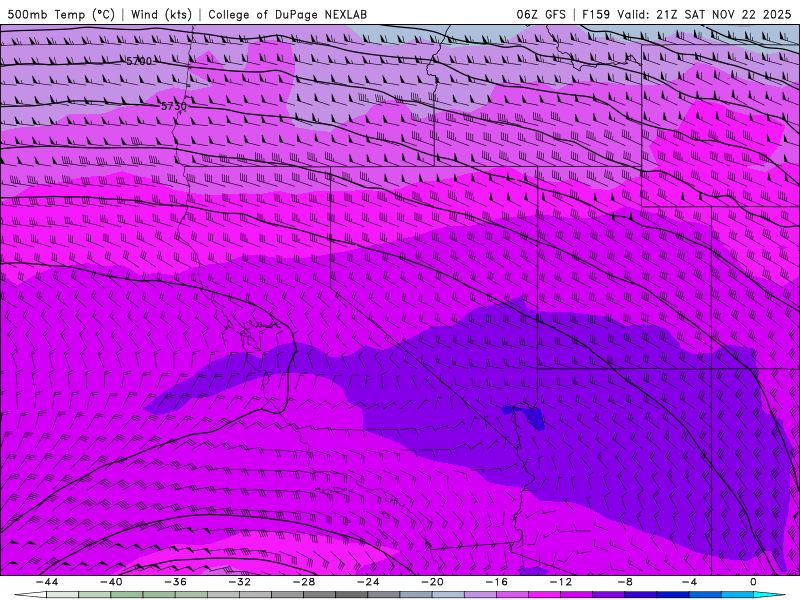Click the -4 colorbar value

pos(689,582)
